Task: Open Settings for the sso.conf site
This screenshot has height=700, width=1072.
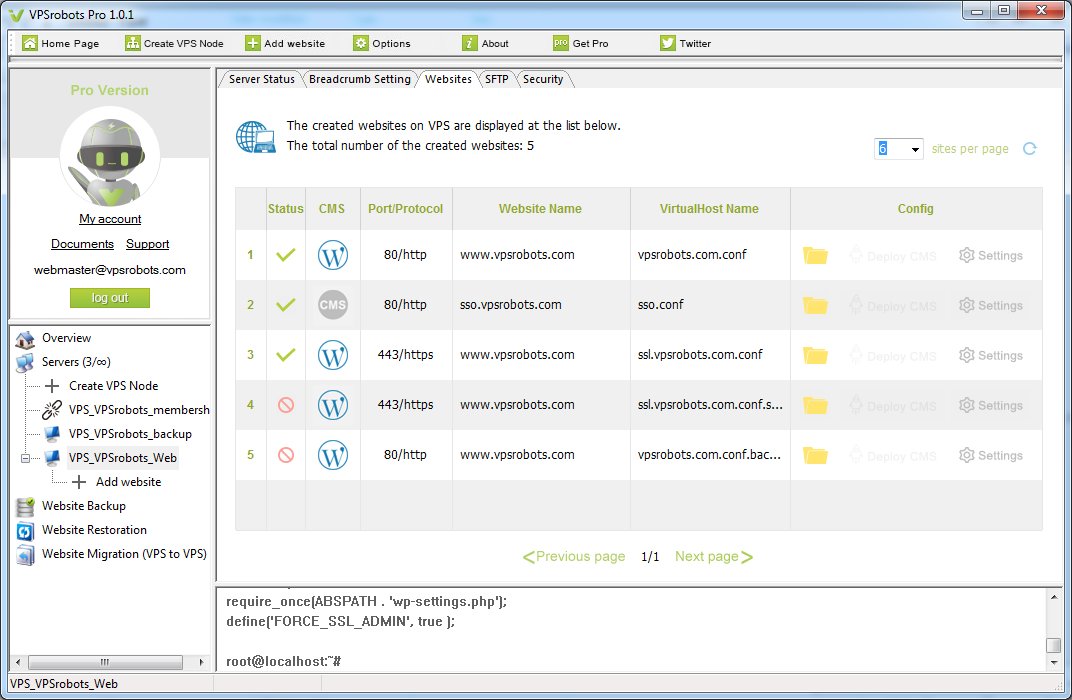Action: 991,306
